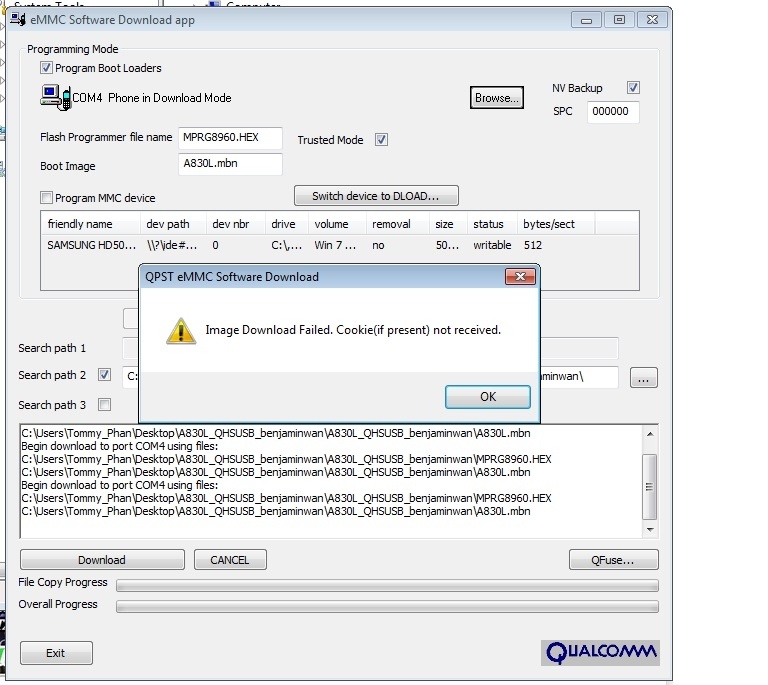The height and width of the screenshot is (685, 768).
Task: Toggle Trusted Mode checkbox
Action: point(382,140)
